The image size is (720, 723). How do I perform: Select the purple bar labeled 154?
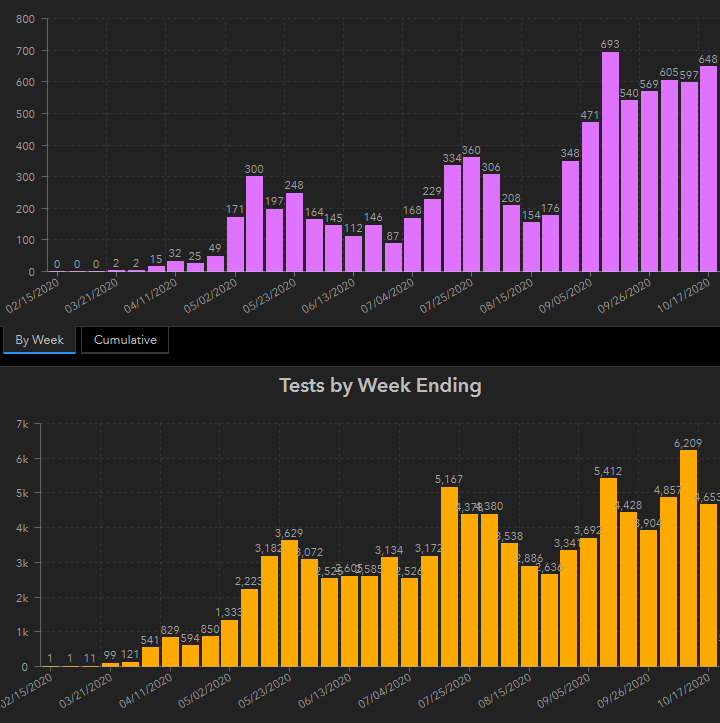click(x=531, y=247)
